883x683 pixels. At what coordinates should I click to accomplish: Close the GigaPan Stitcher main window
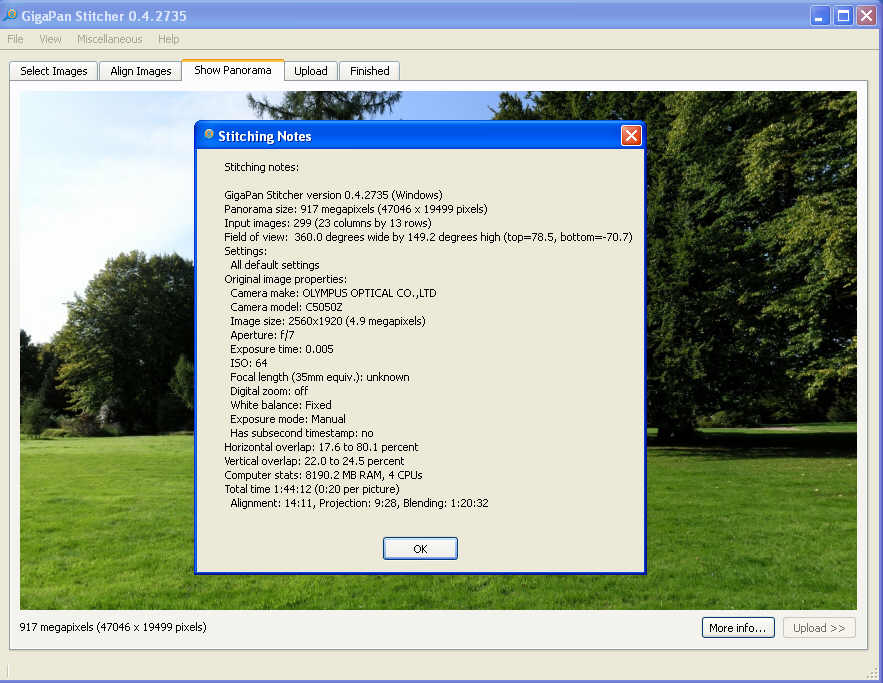click(866, 16)
